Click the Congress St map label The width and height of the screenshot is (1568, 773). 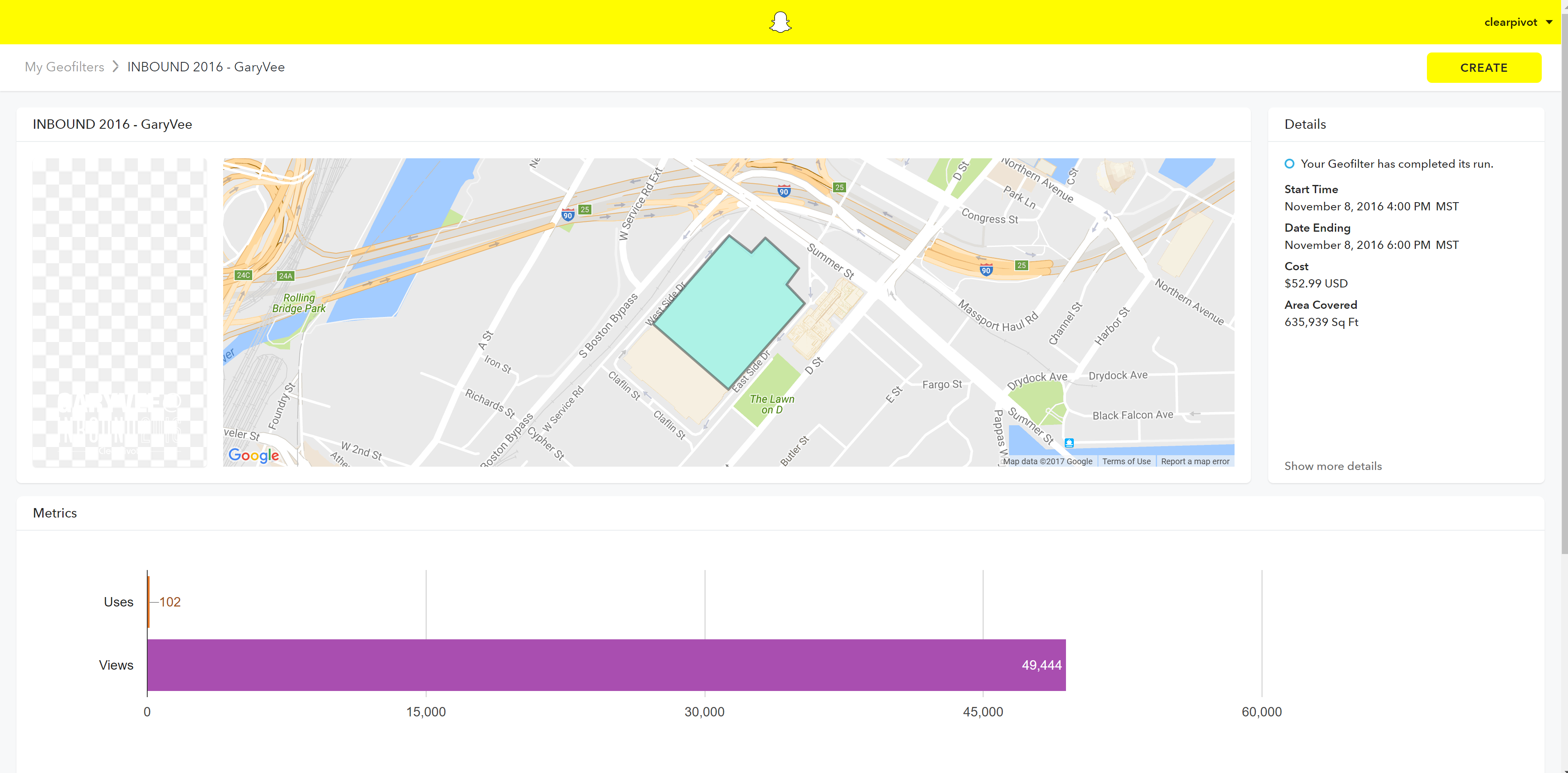[x=989, y=216]
